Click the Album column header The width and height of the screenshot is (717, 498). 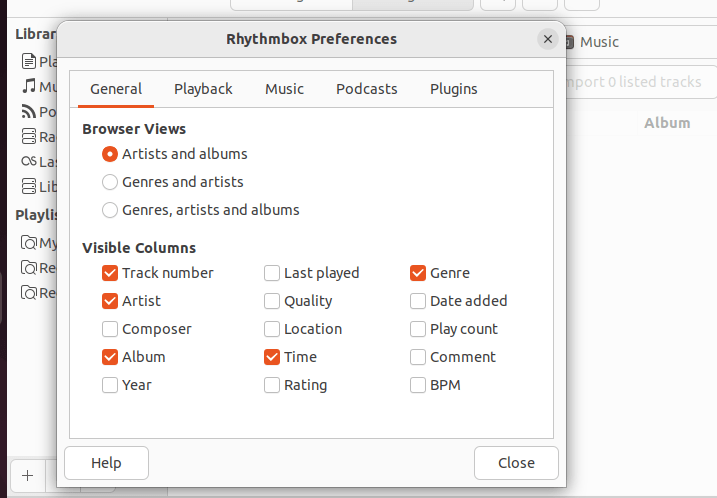(667, 123)
